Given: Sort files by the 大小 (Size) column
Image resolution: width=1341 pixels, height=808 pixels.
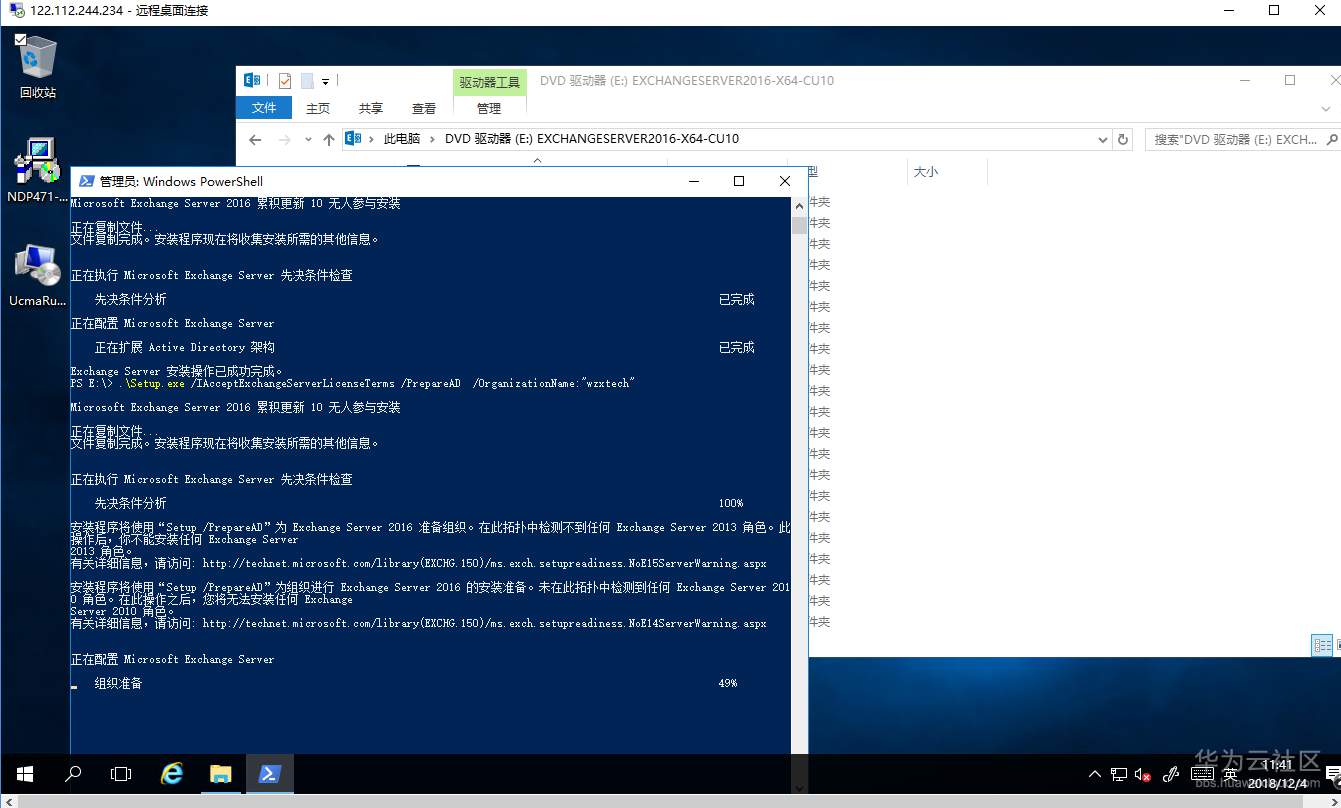Looking at the screenshot, I should (x=926, y=172).
